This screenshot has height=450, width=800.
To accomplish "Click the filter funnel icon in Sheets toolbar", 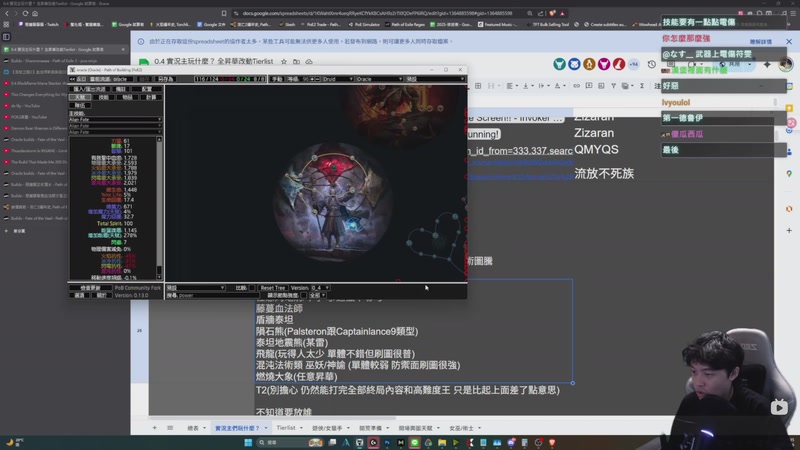I will click(x=613, y=86).
